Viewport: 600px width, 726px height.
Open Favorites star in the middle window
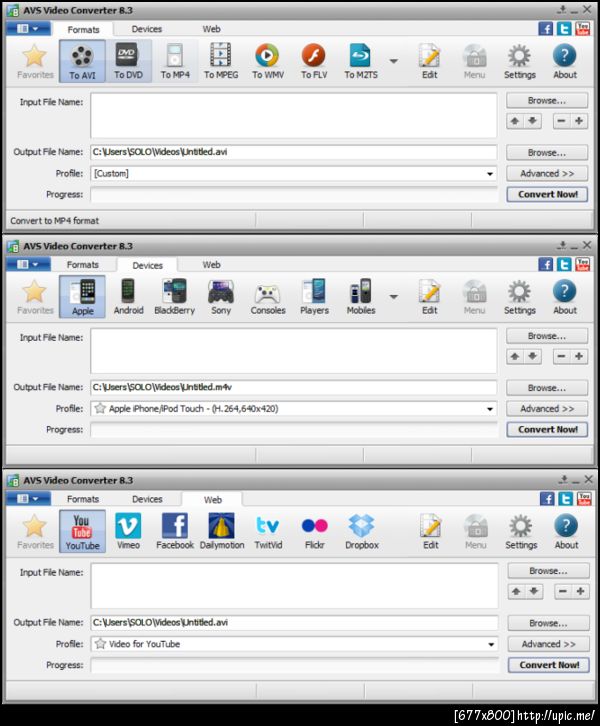pyautogui.click(x=35, y=297)
